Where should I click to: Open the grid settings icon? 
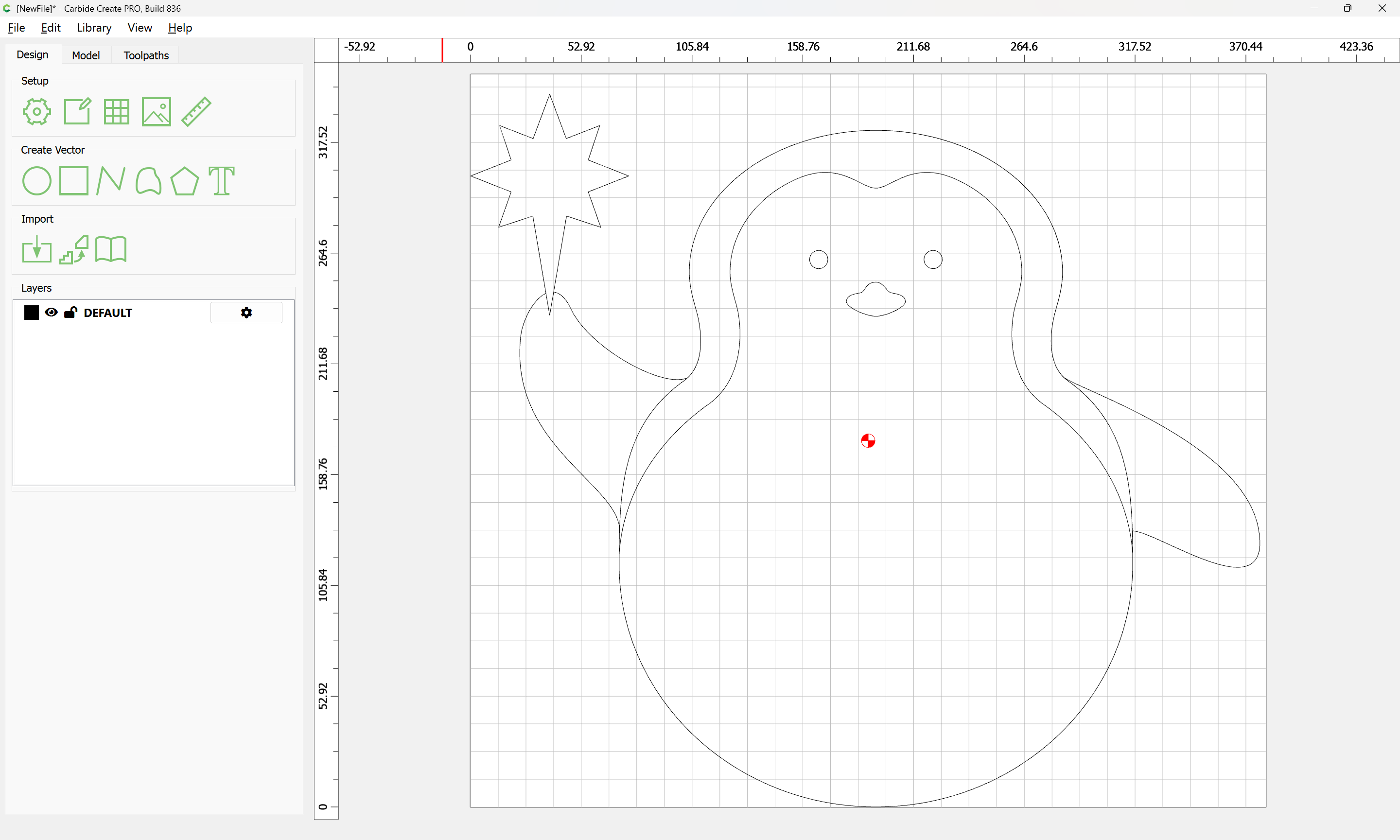(x=117, y=111)
